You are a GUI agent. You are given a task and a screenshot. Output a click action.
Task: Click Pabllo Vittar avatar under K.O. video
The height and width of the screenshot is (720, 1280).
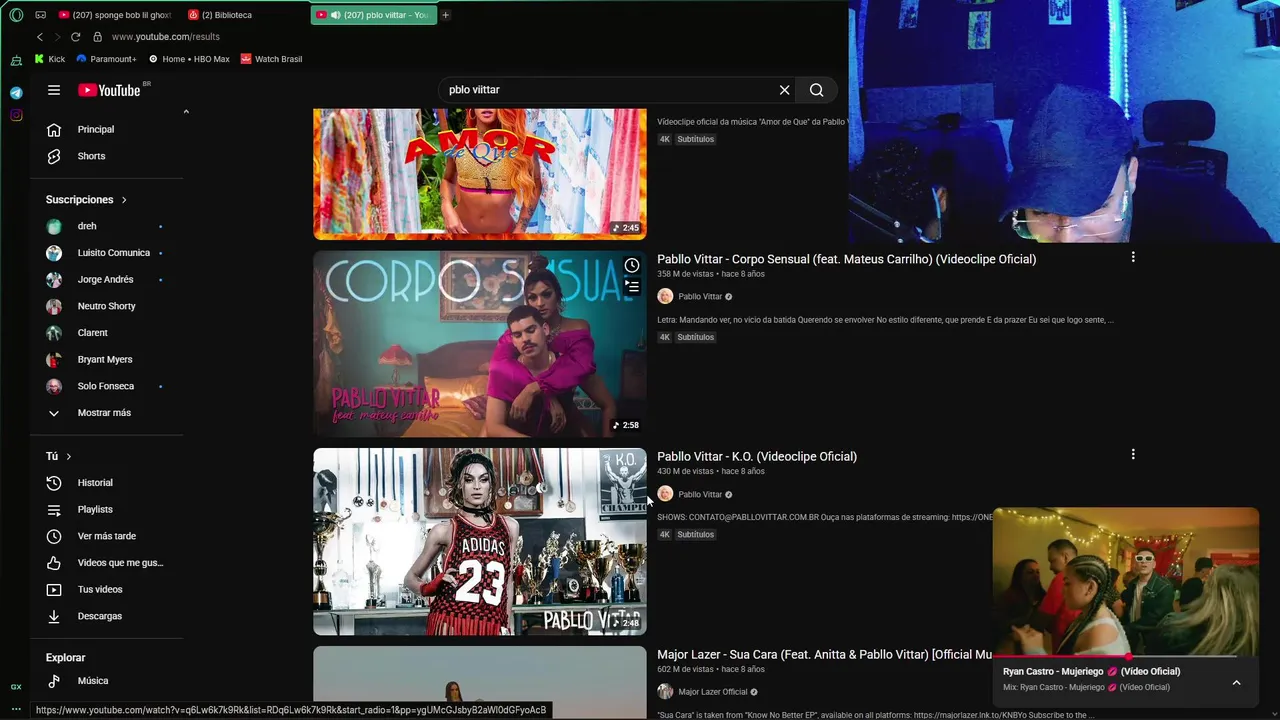(665, 494)
